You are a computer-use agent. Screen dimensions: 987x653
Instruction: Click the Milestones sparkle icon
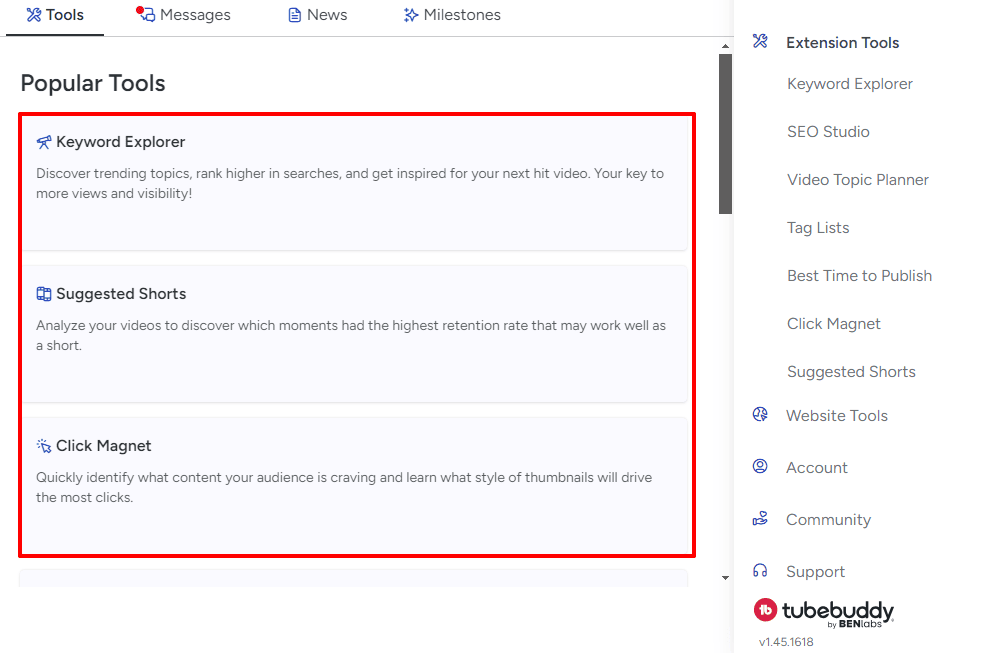click(411, 15)
